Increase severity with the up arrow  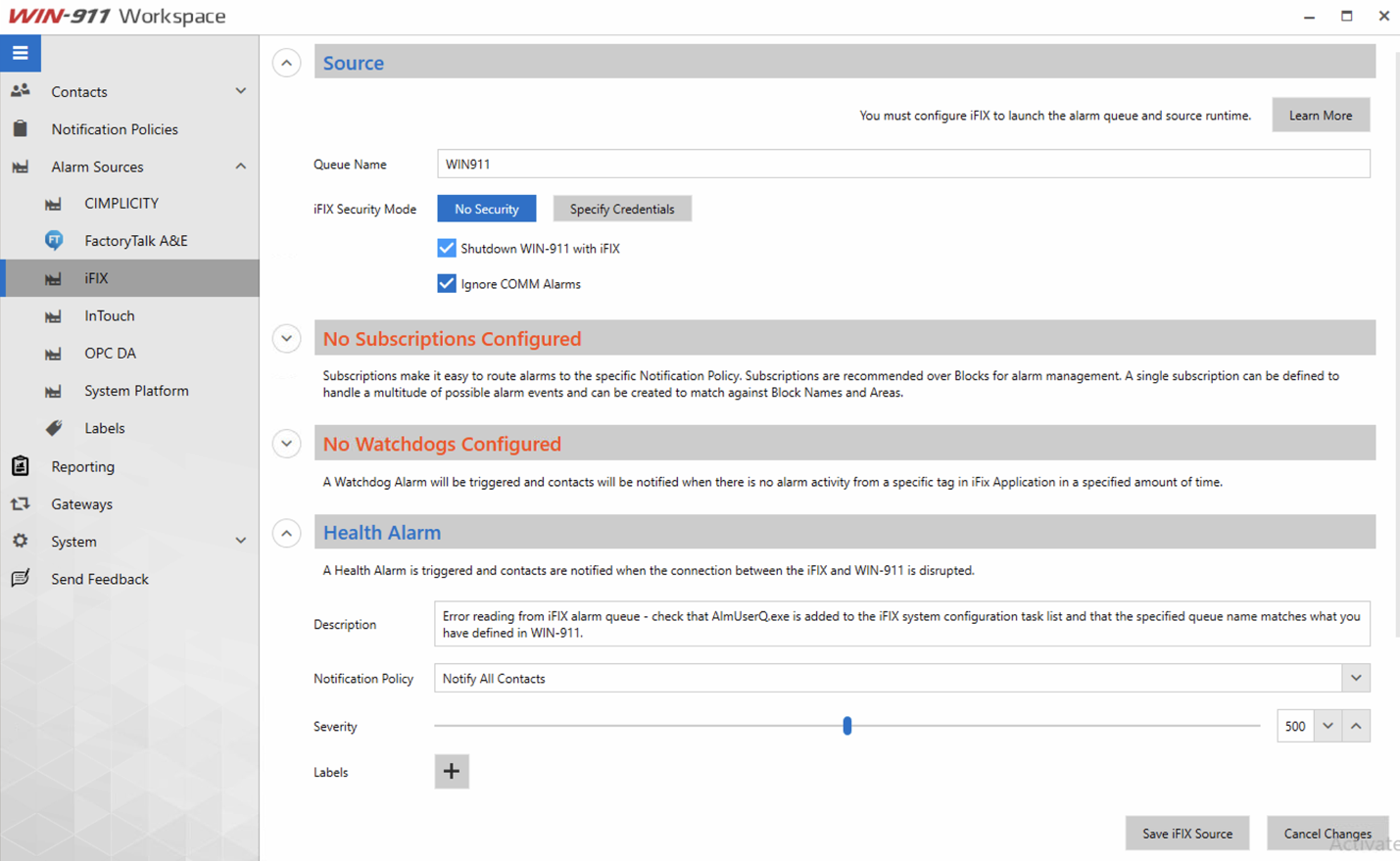pos(1356,726)
